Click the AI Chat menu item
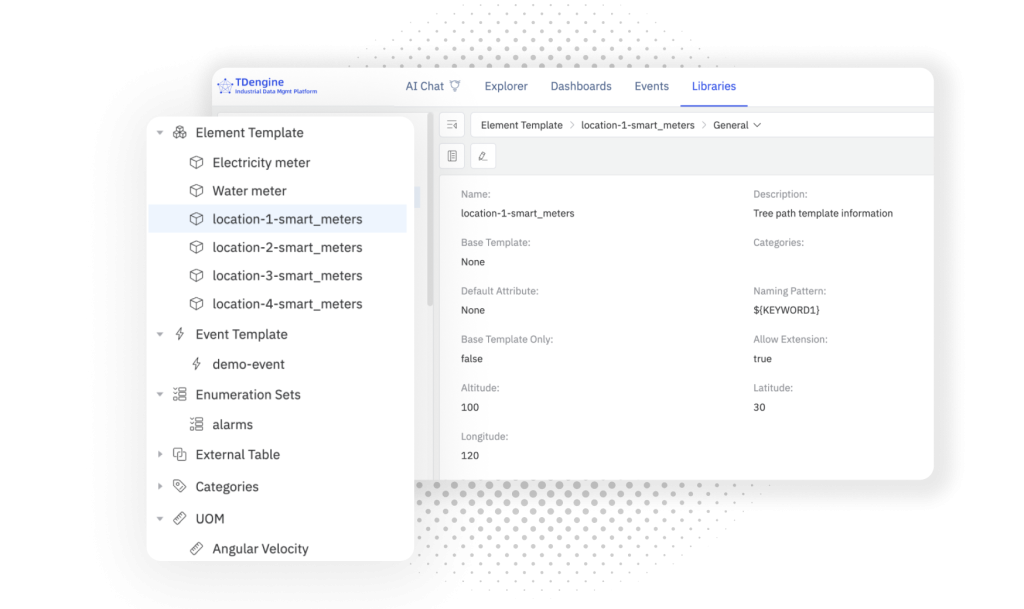 pos(425,86)
